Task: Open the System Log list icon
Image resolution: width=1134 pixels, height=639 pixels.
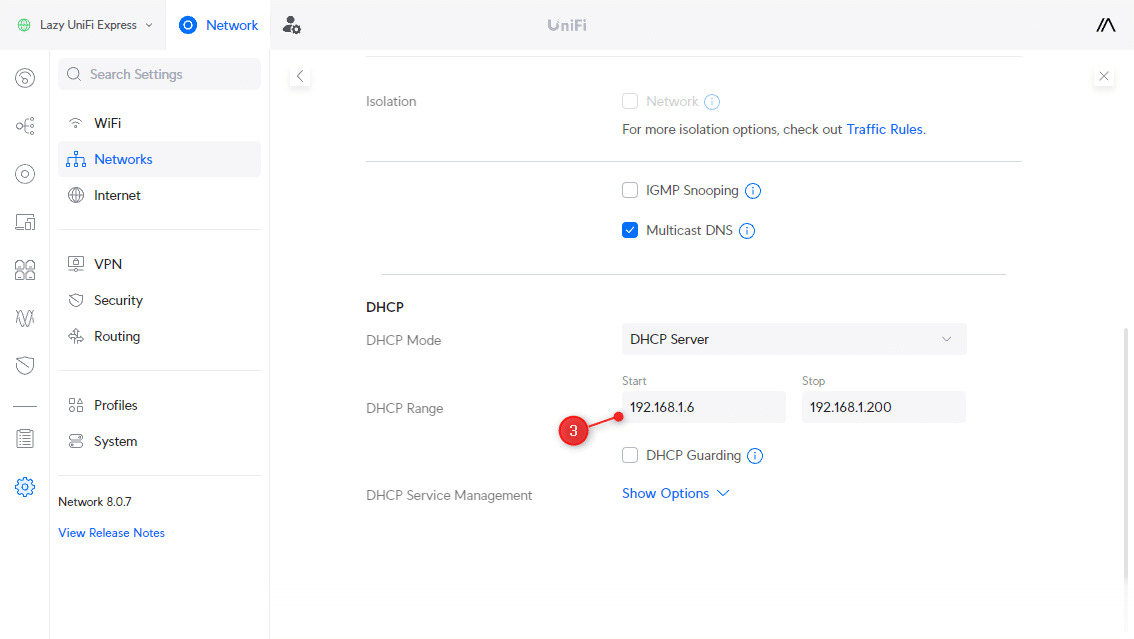Action: click(x=25, y=439)
